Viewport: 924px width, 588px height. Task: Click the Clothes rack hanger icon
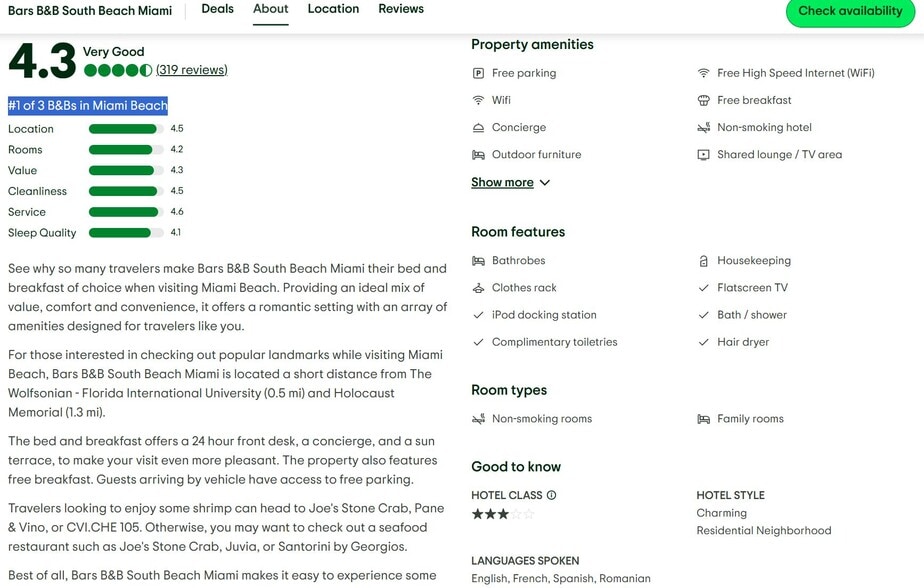tap(478, 288)
